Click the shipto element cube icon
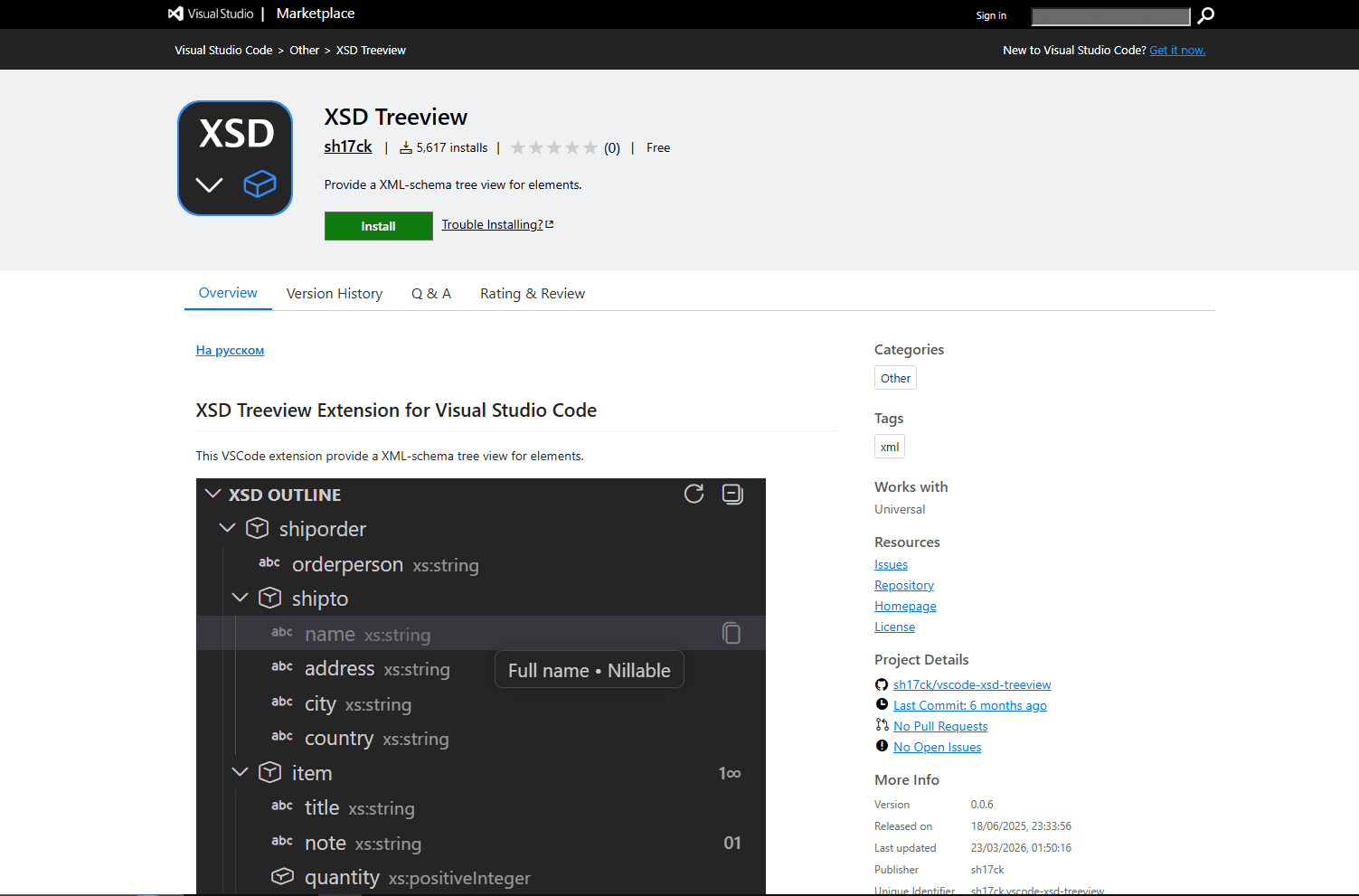1359x896 pixels. pos(269,598)
